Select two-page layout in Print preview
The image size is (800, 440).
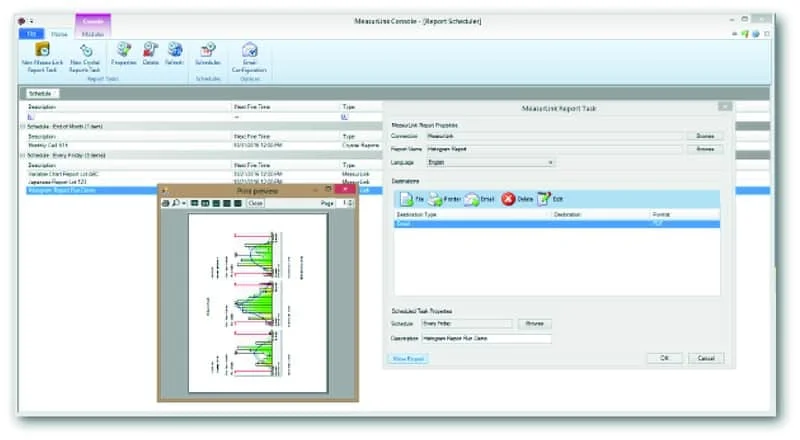pos(205,203)
